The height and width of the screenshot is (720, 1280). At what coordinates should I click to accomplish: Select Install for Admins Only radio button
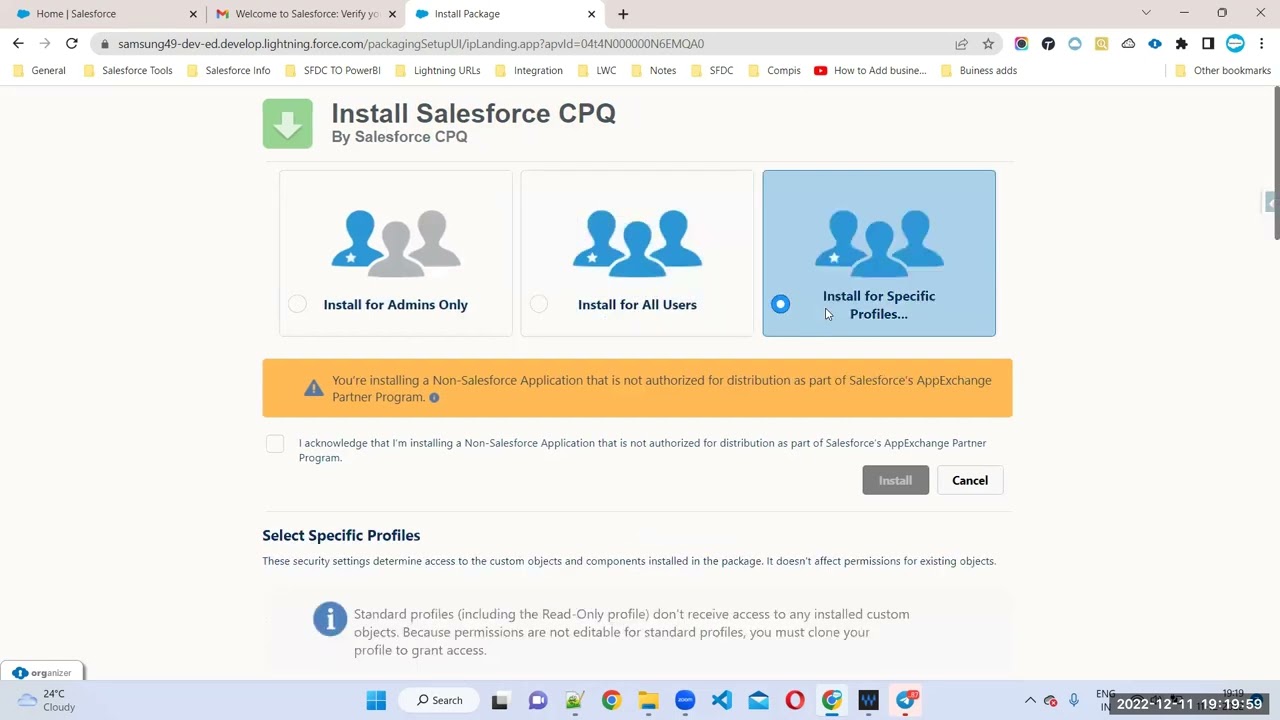(297, 304)
